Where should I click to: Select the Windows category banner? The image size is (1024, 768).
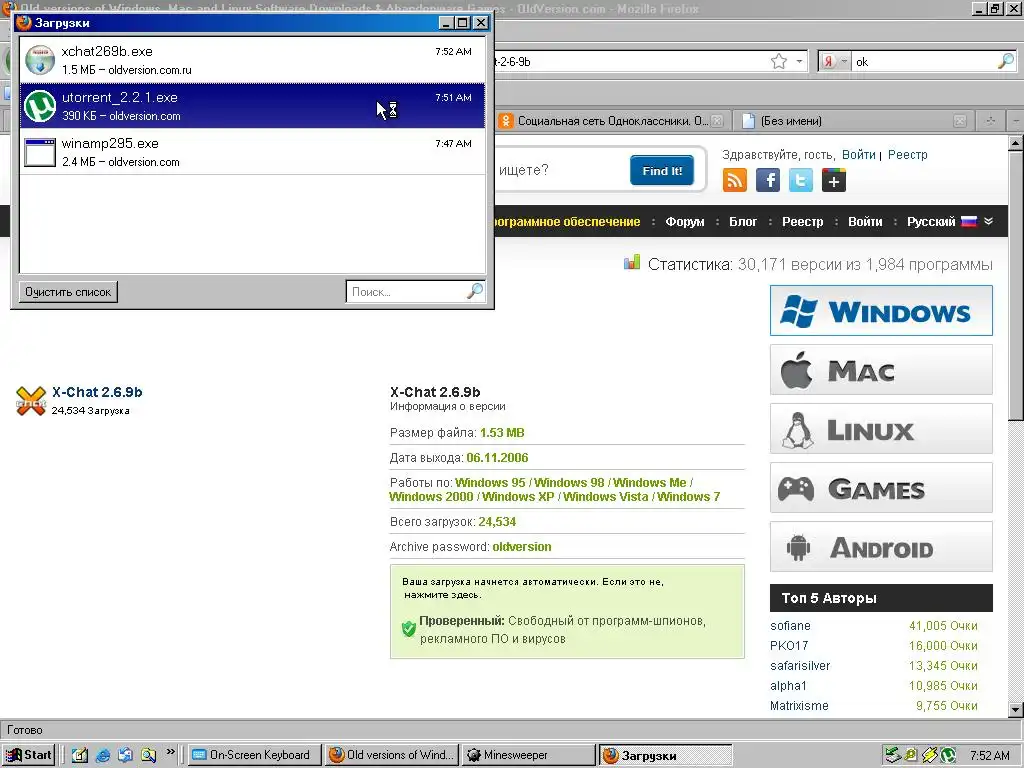881,311
